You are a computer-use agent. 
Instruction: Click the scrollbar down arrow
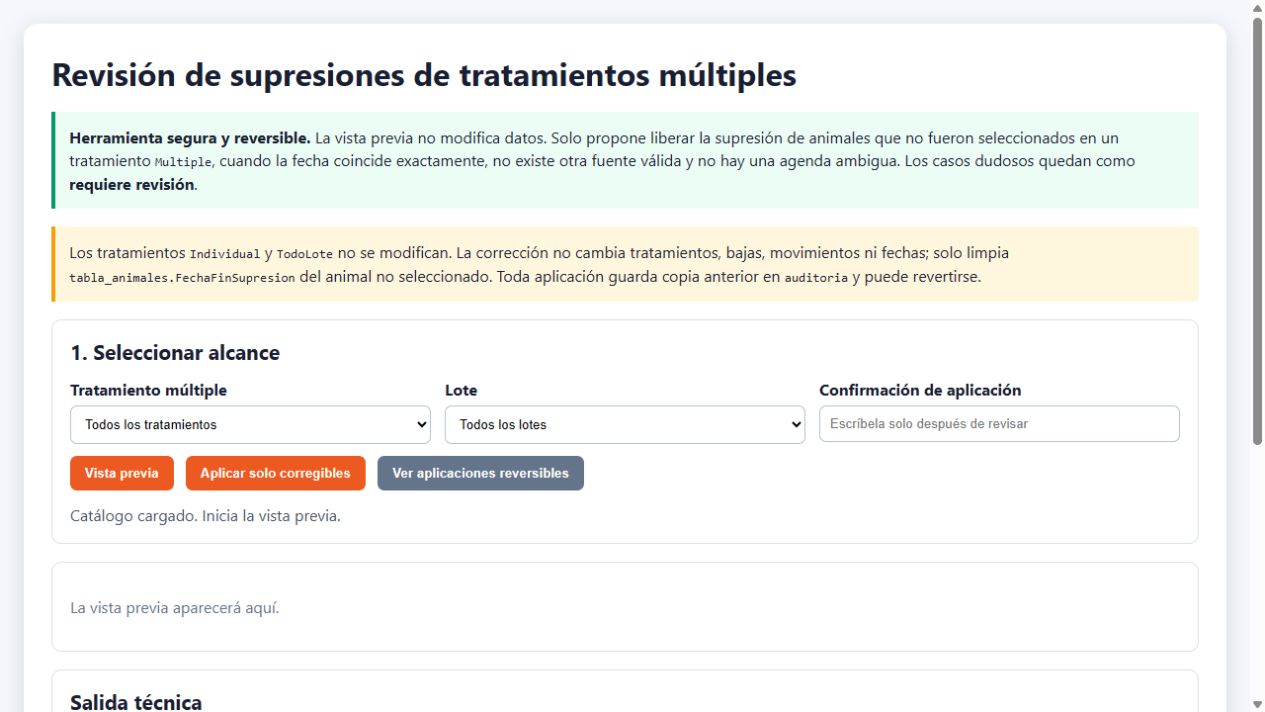(x=1257, y=704)
